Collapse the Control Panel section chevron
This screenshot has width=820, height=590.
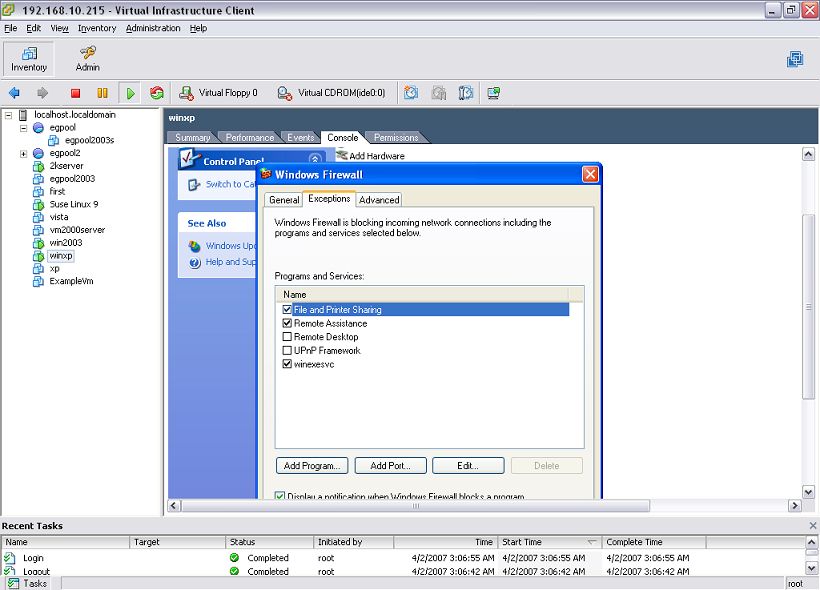coord(315,158)
